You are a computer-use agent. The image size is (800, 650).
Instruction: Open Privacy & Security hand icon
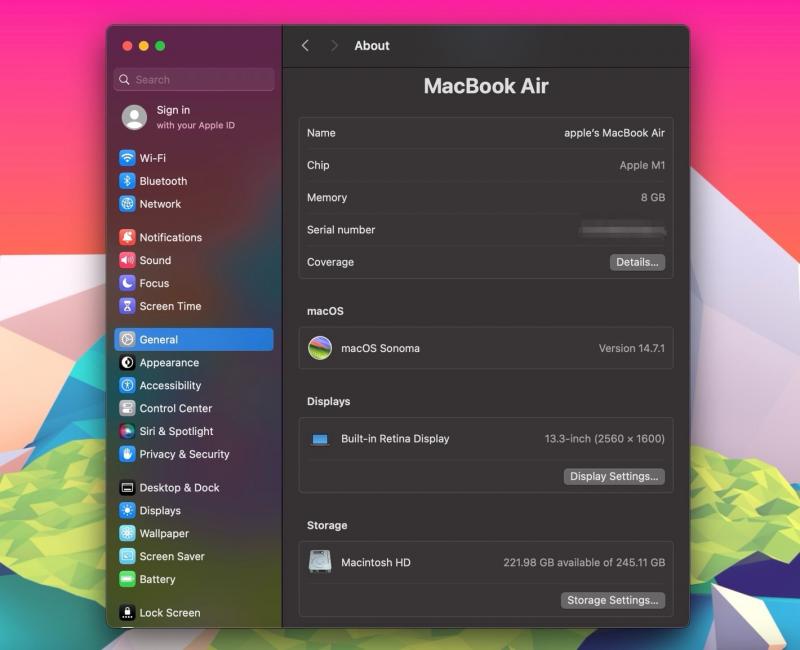127,454
